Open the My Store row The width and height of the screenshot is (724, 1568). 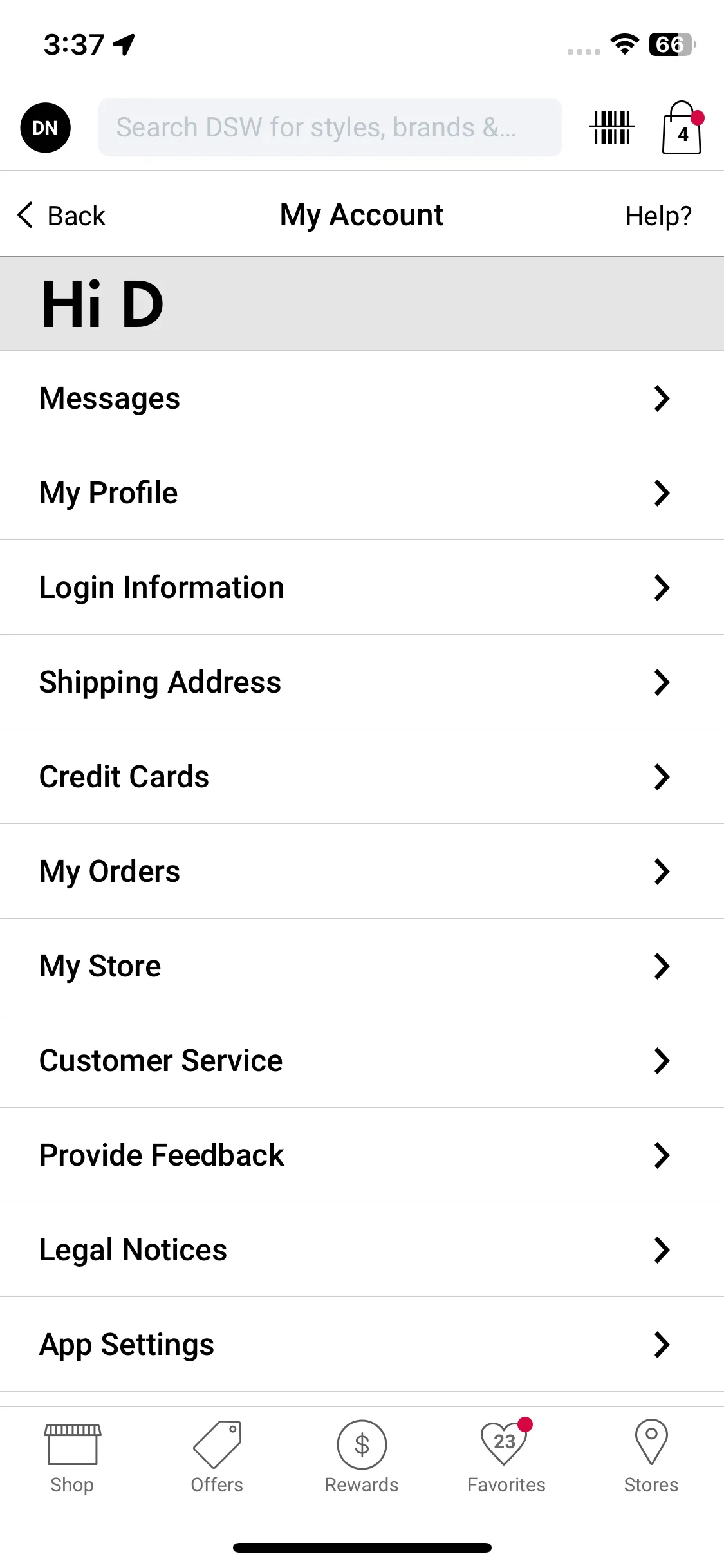point(362,966)
